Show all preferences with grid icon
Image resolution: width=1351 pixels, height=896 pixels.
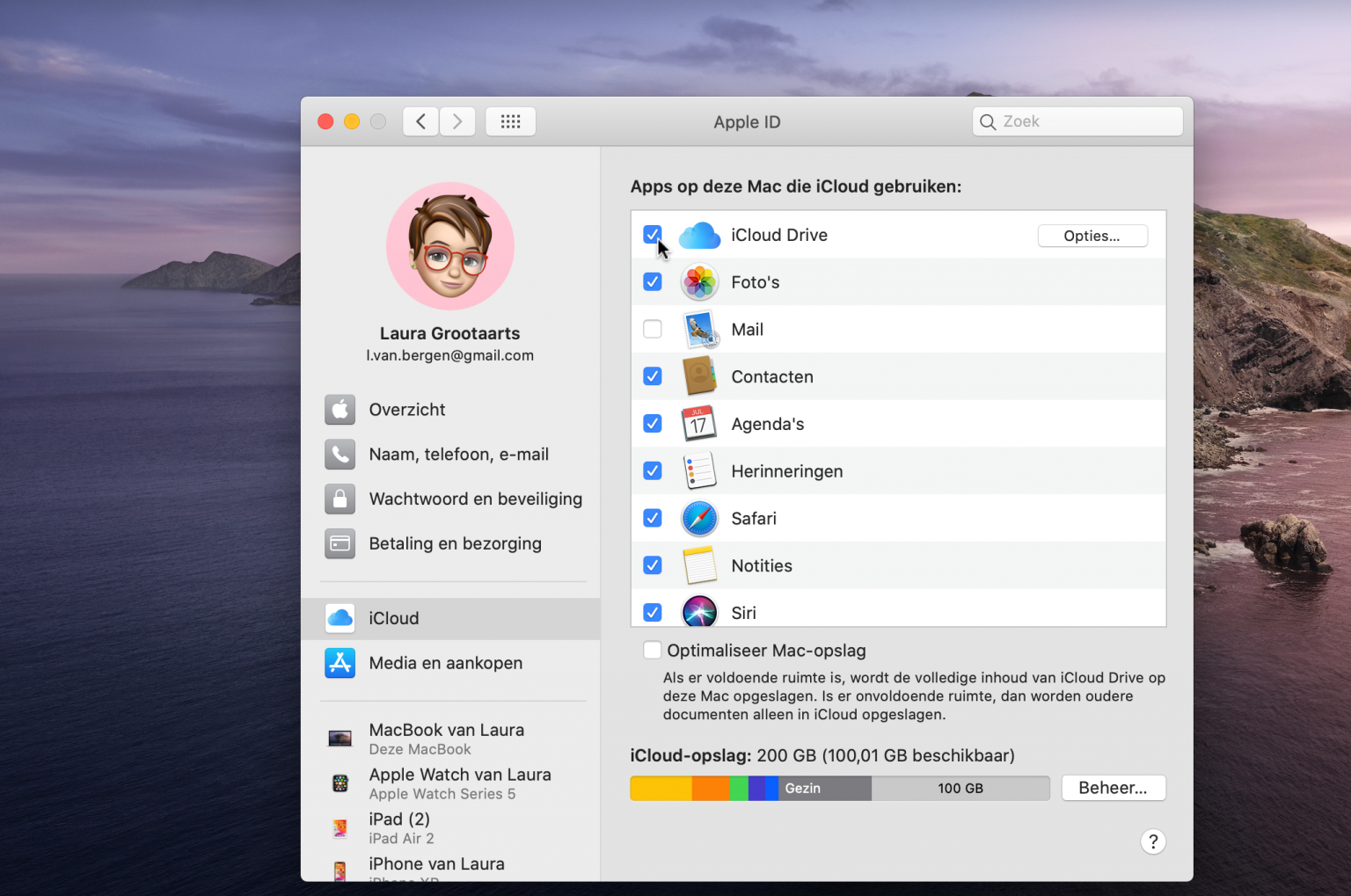[x=510, y=121]
